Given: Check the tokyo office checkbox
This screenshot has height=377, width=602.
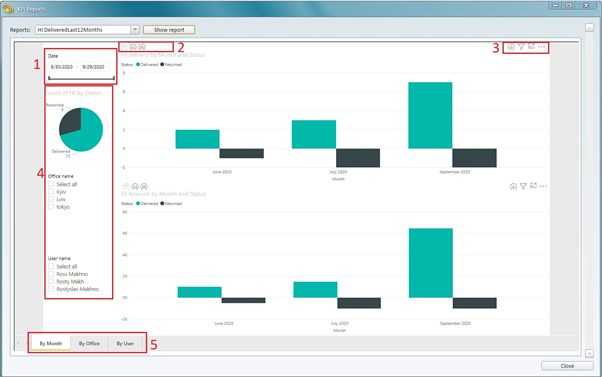Looking at the screenshot, I should click(51, 207).
